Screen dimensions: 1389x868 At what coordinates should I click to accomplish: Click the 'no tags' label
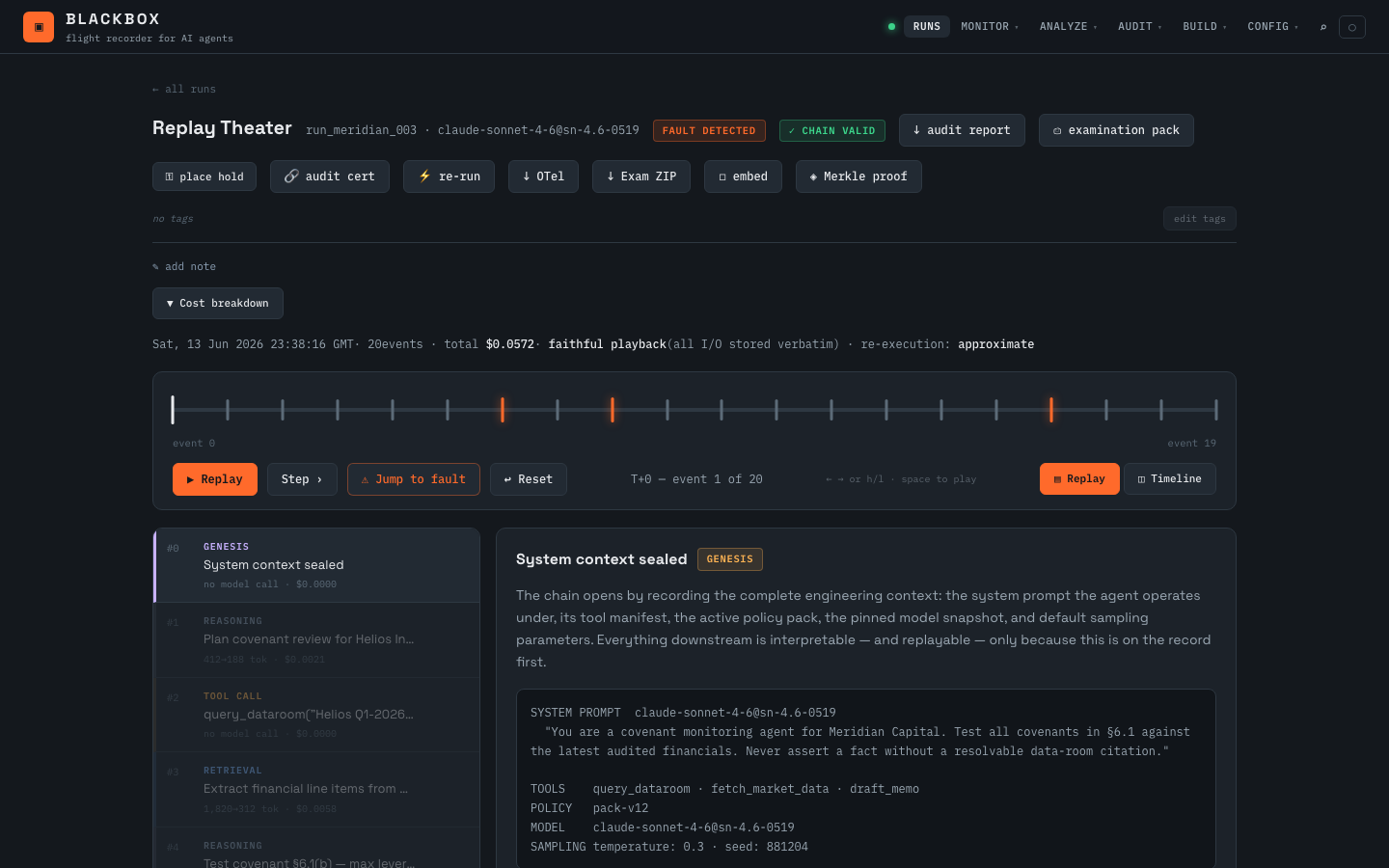(x=173, y=219)
